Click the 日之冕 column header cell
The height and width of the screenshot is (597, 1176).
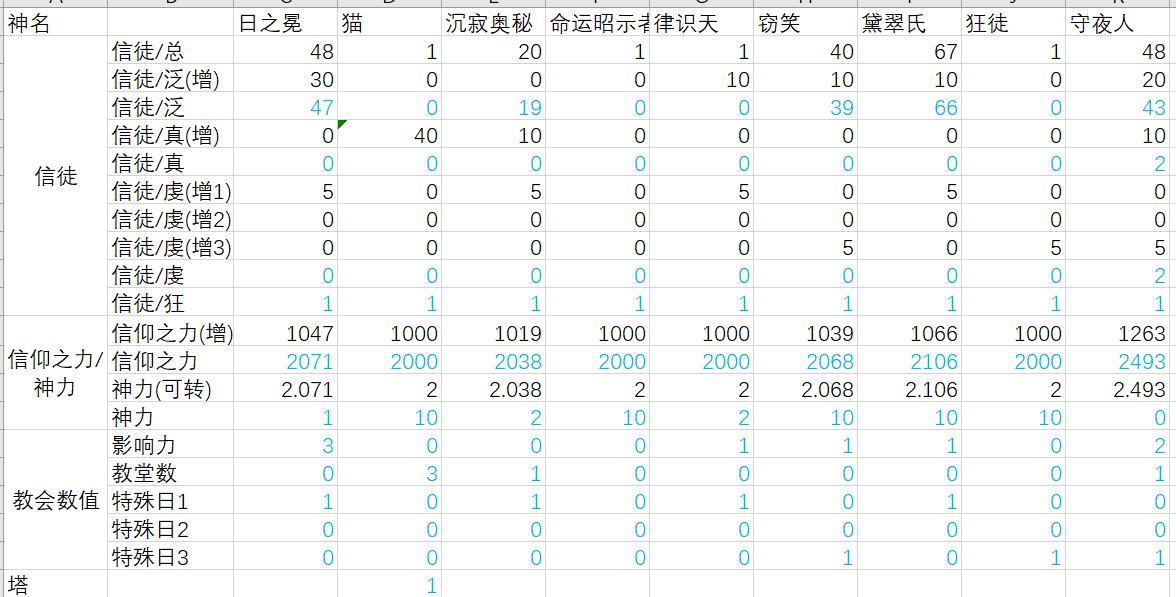(285, 24)
